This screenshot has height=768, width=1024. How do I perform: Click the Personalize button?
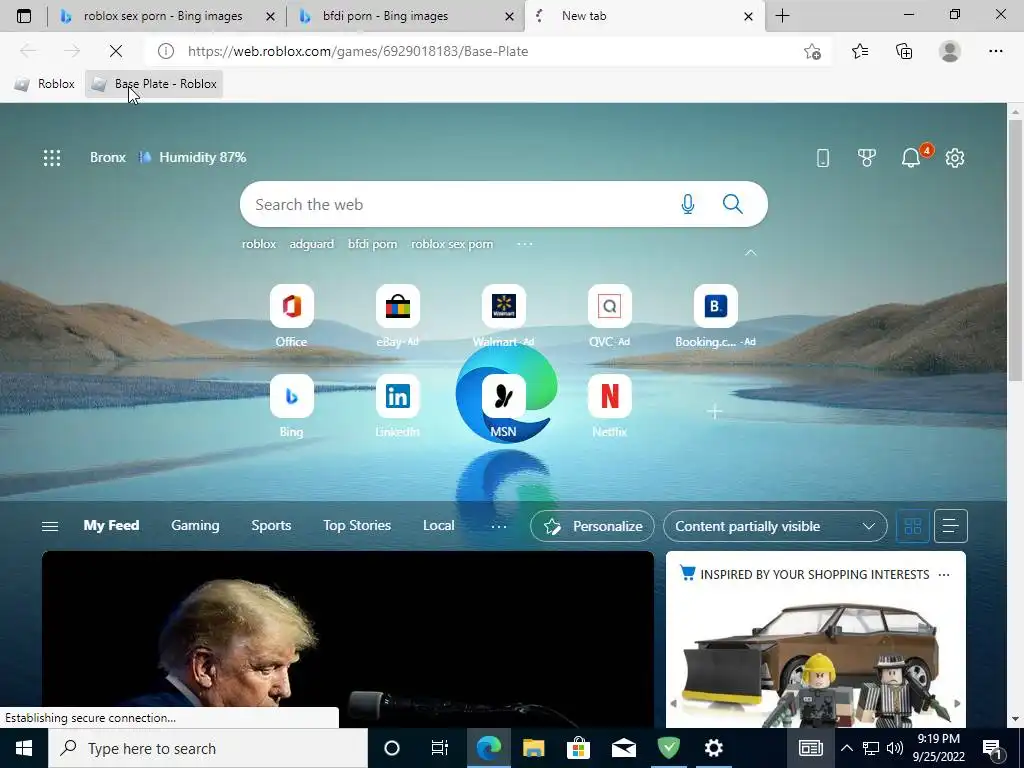592,526
